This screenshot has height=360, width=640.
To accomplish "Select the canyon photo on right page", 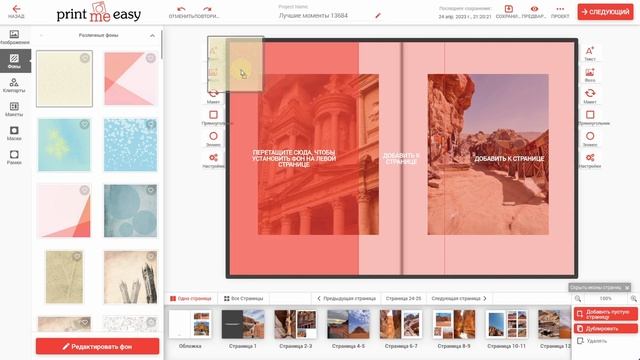I will tap(488, 154).
